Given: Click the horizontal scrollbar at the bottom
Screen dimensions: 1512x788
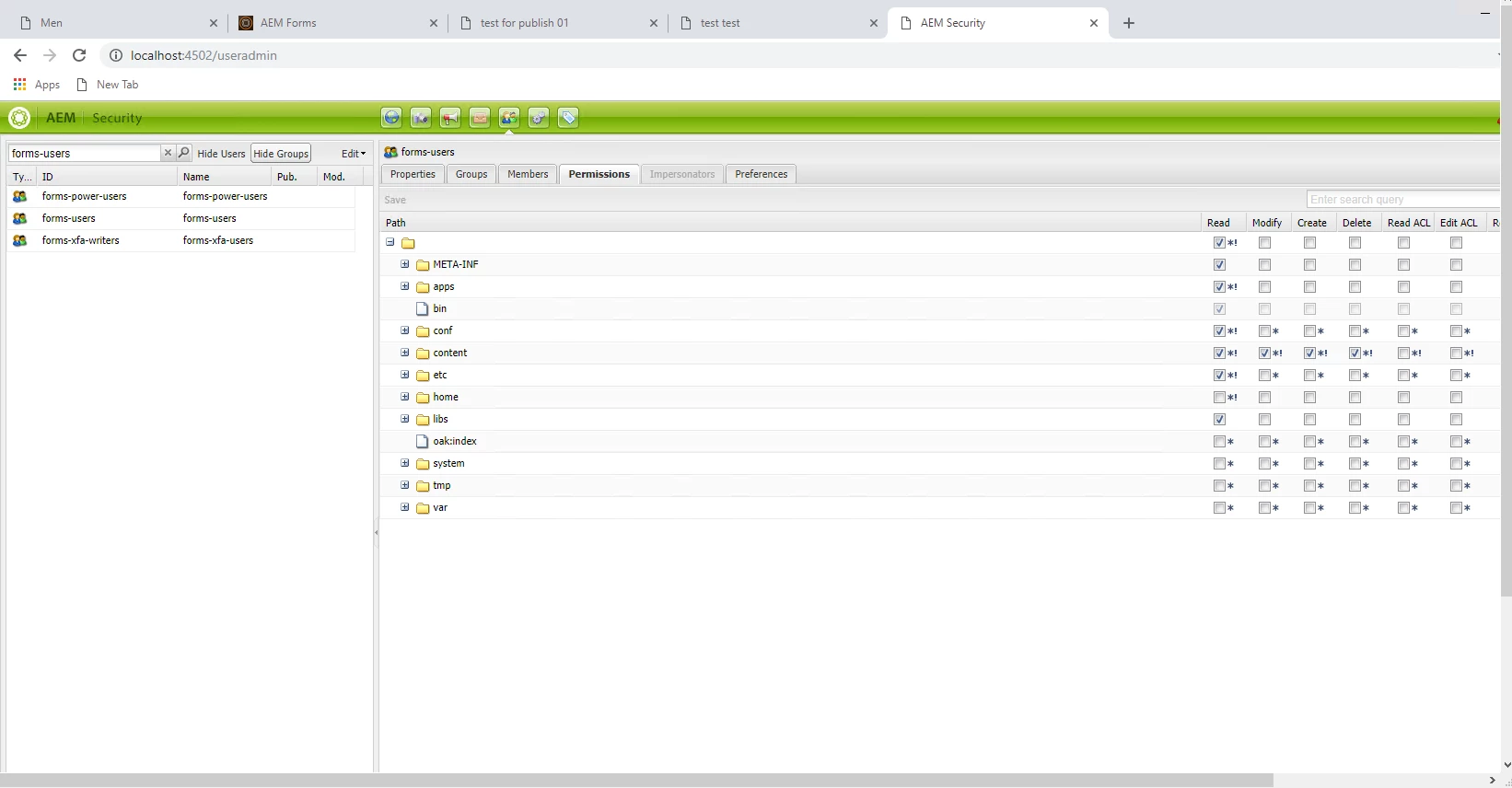Looking at the screenshot, I should [x=636, y=781].
